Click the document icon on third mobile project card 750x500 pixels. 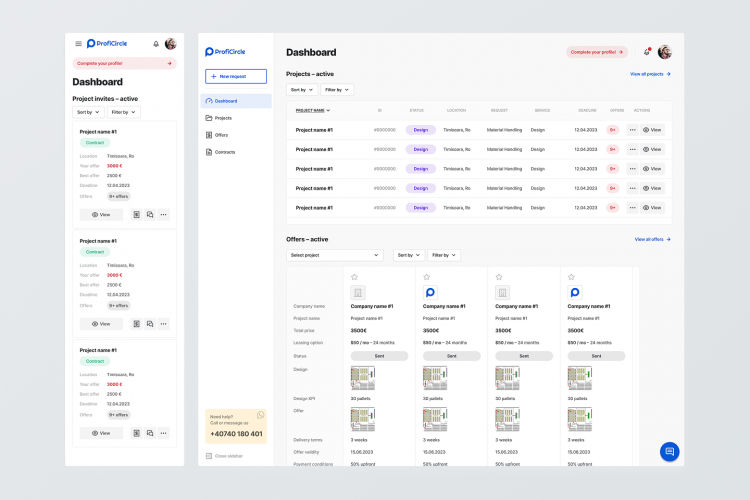click(136, 433)
